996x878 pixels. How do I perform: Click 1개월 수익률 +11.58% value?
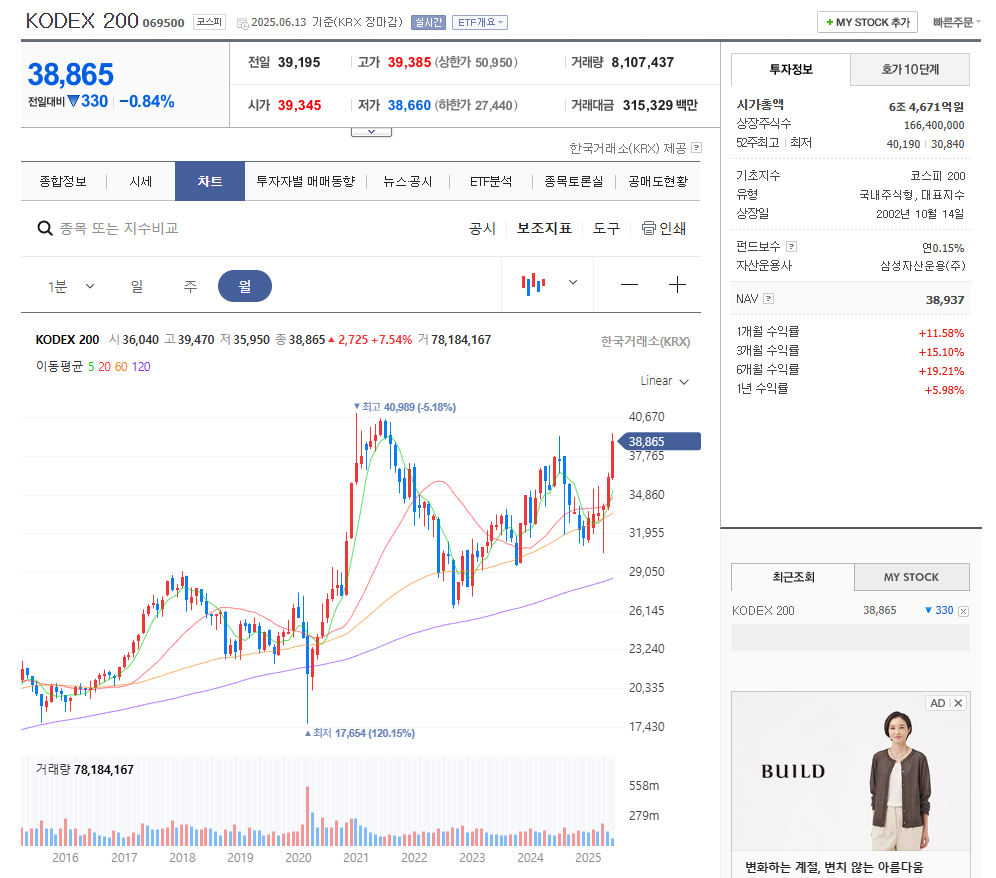click(941, 333)
